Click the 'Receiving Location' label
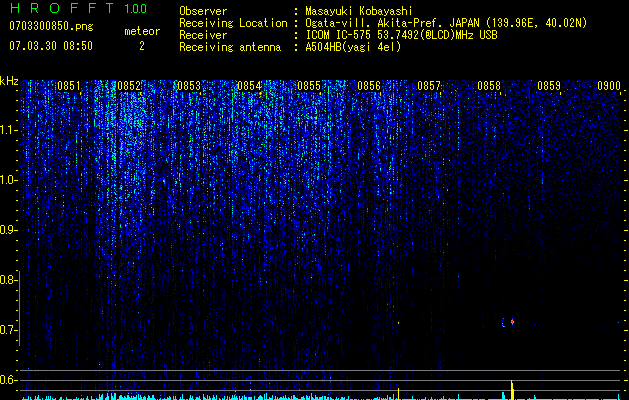Image resolution: width=629 pixels, height=400 pixels. pos(233,23)
